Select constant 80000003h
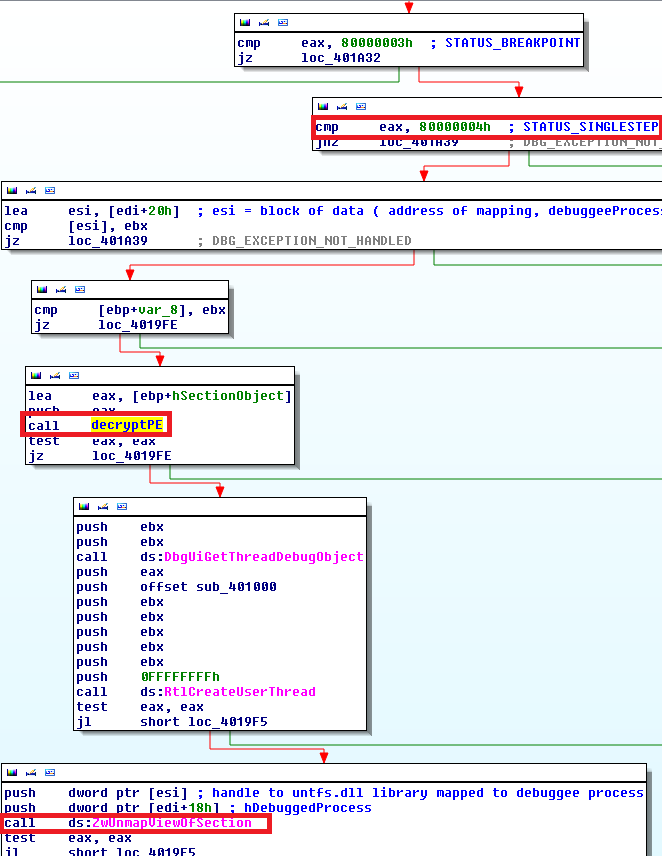The width and height of the screenshot is (662, 856). [377, 43]
